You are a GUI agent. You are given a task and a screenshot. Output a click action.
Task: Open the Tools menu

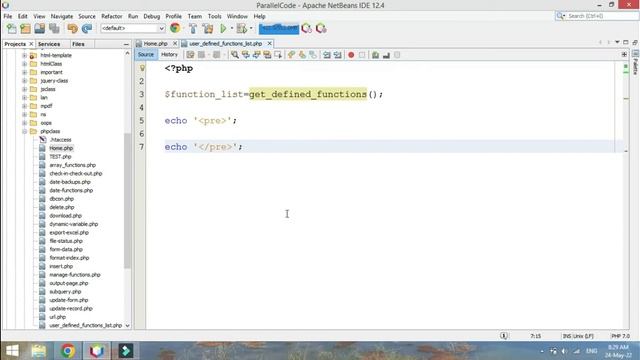[x=214, y=16]
